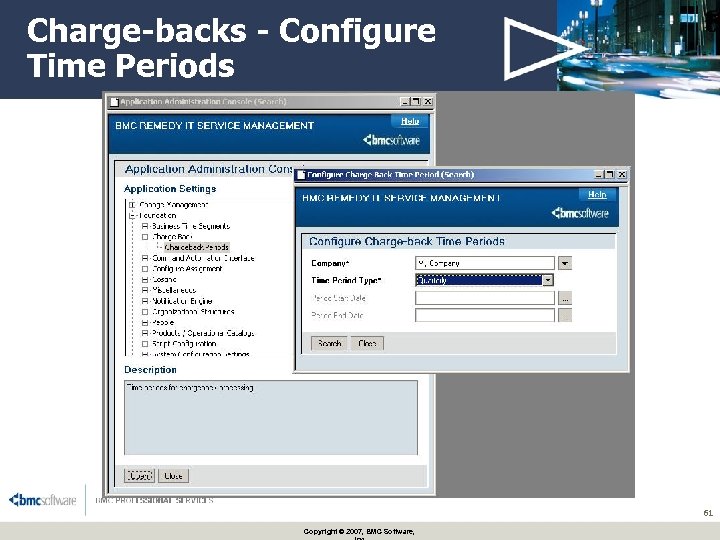This screenshot has height=540, width=720.
Task: Click the Application Settings heading
Action: tap(170, 189)
